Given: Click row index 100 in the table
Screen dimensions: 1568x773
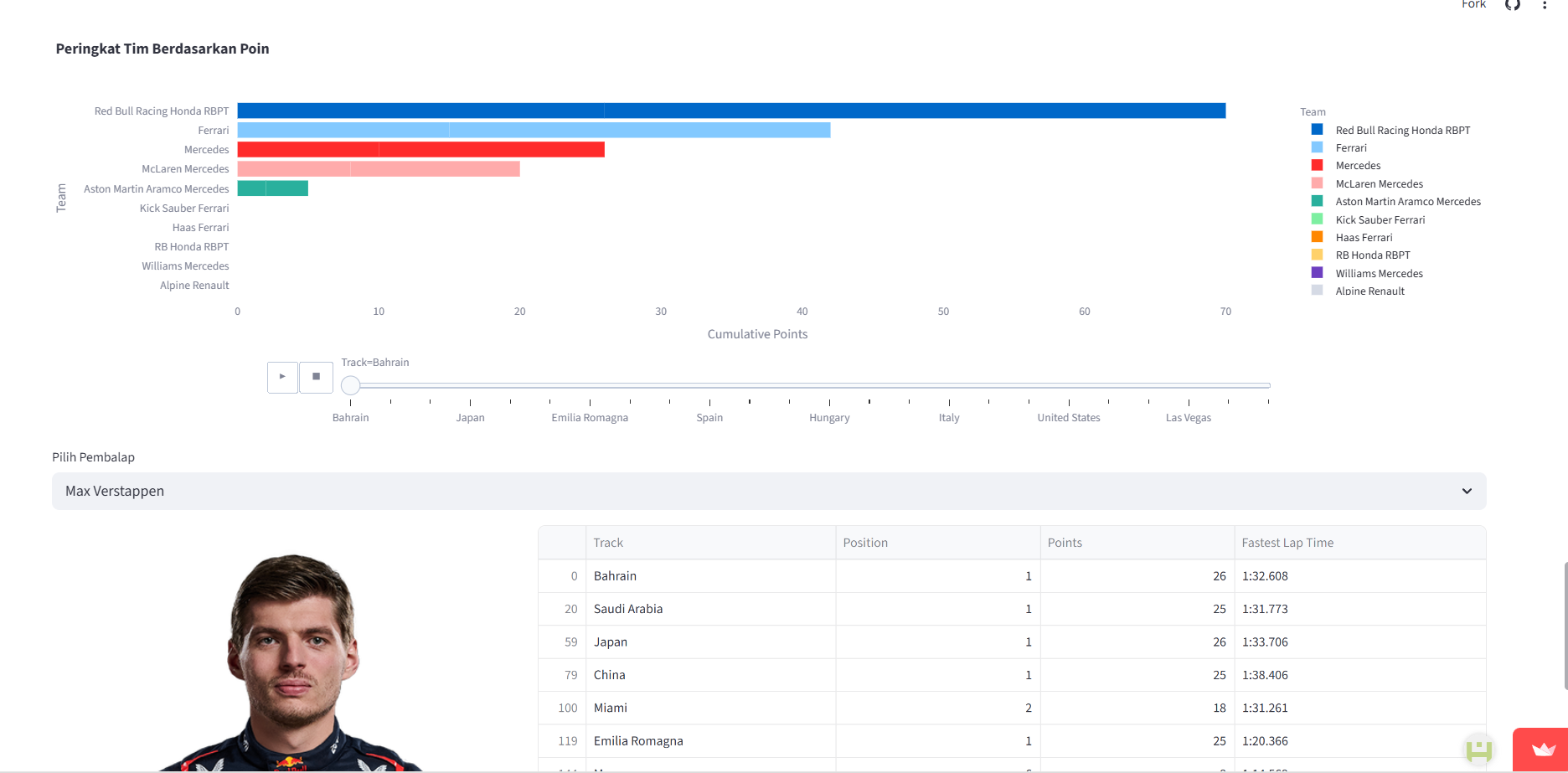Looking at the screenshot, I should [x=562, y=708].
